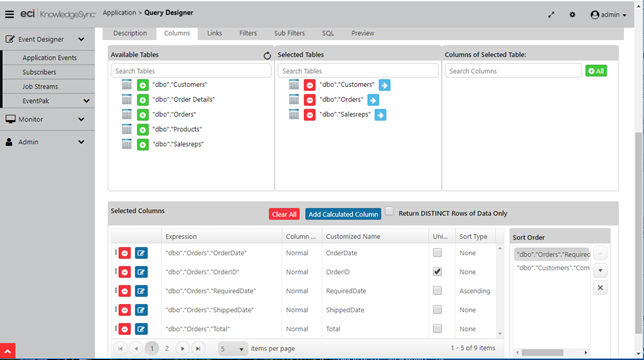Open the Sub Filters tab

(289, 33)
